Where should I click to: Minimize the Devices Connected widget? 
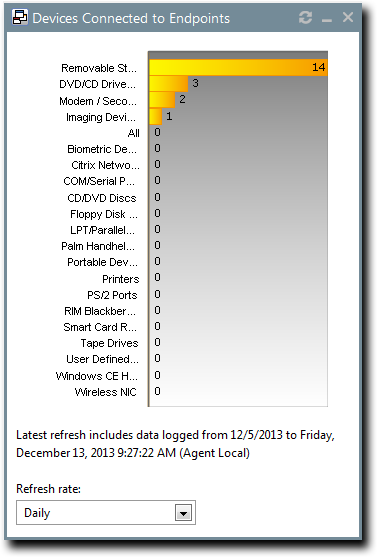tap(327, 20)
